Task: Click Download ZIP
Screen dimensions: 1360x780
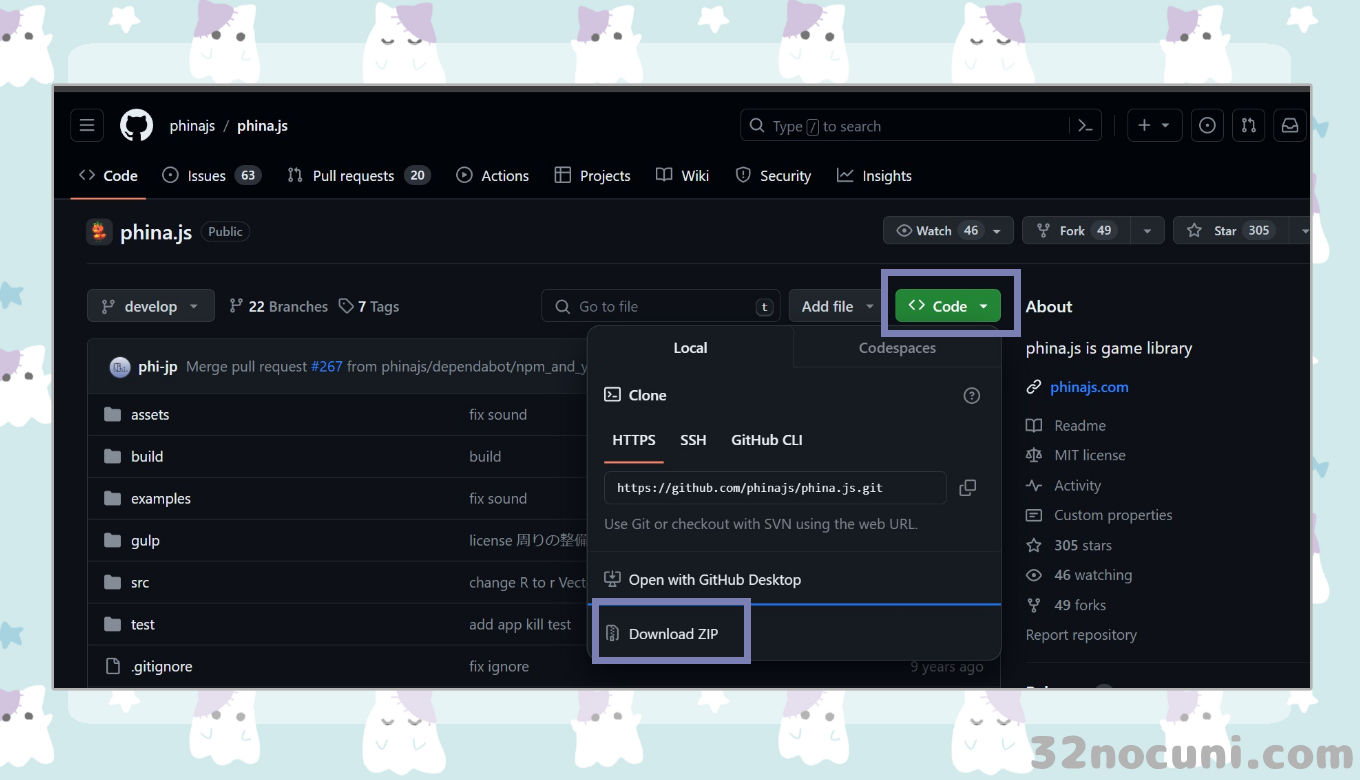Action: tap(672, 634)
